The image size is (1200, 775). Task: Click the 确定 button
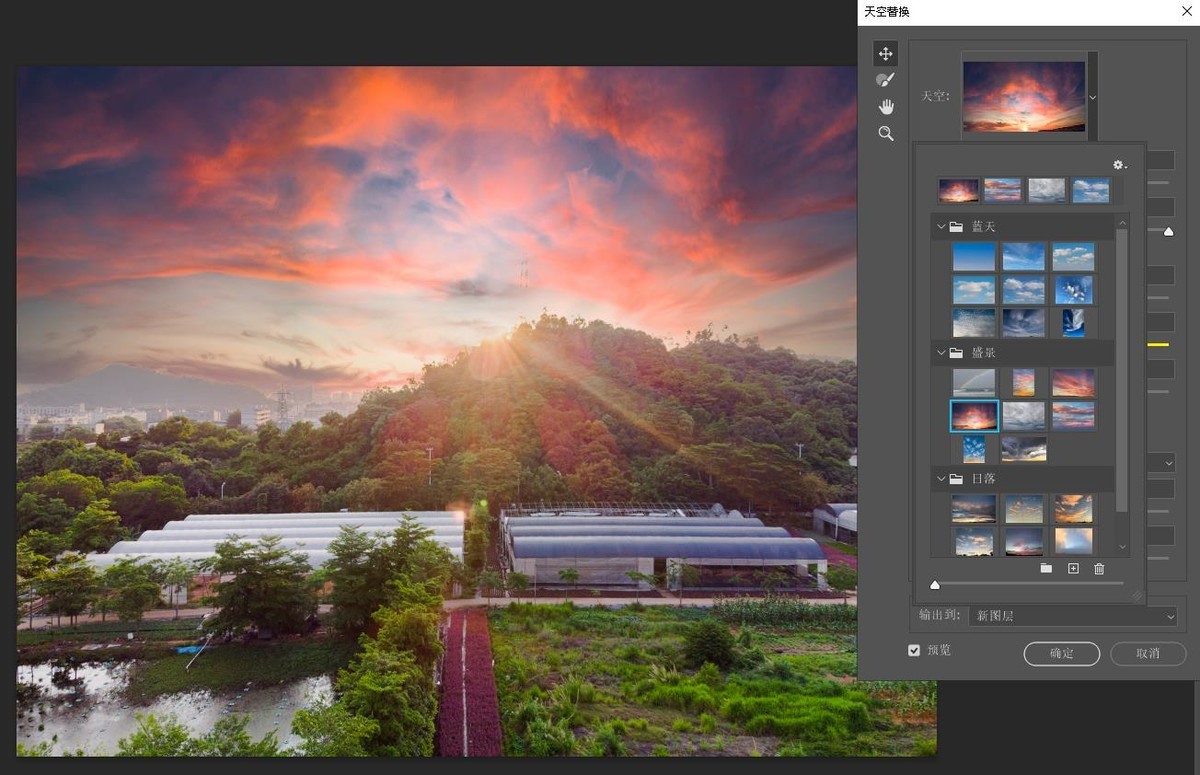[1061, 653]
